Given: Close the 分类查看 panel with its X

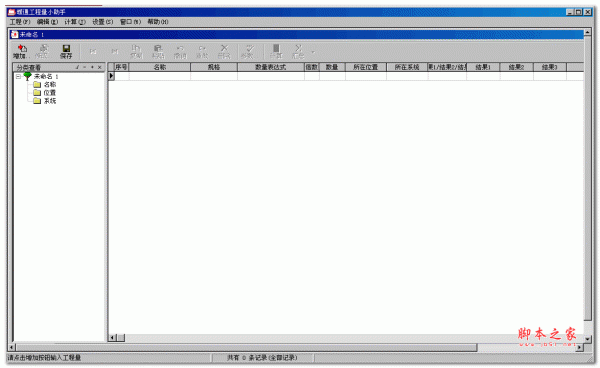Looking at the screenshot, I should click(100, 67).
